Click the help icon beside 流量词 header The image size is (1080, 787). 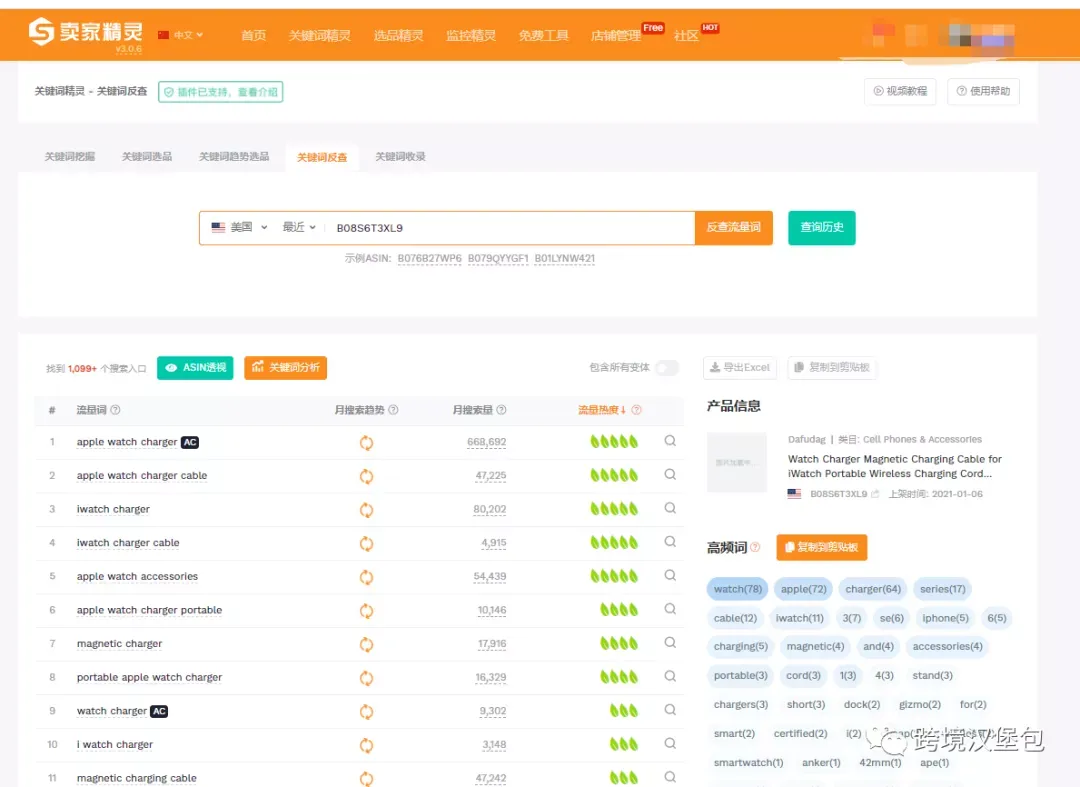click(116, 410)
